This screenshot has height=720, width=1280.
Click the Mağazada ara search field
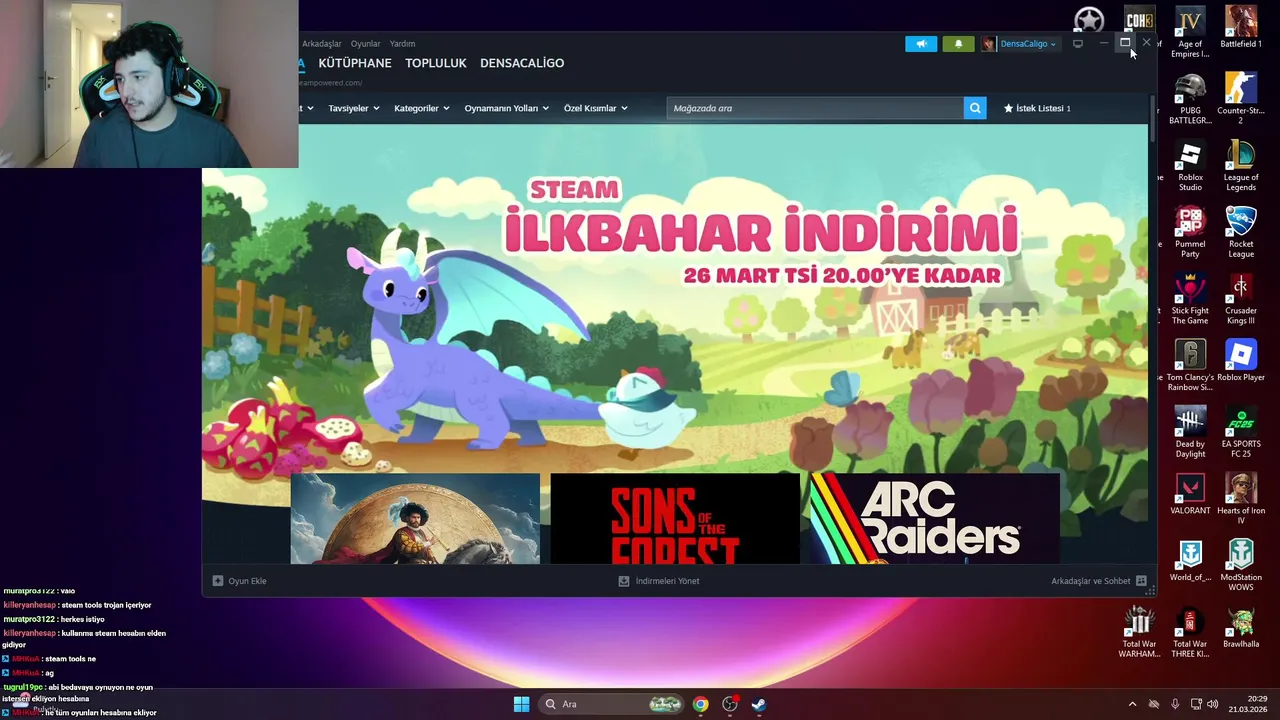[x=815, y=108]
